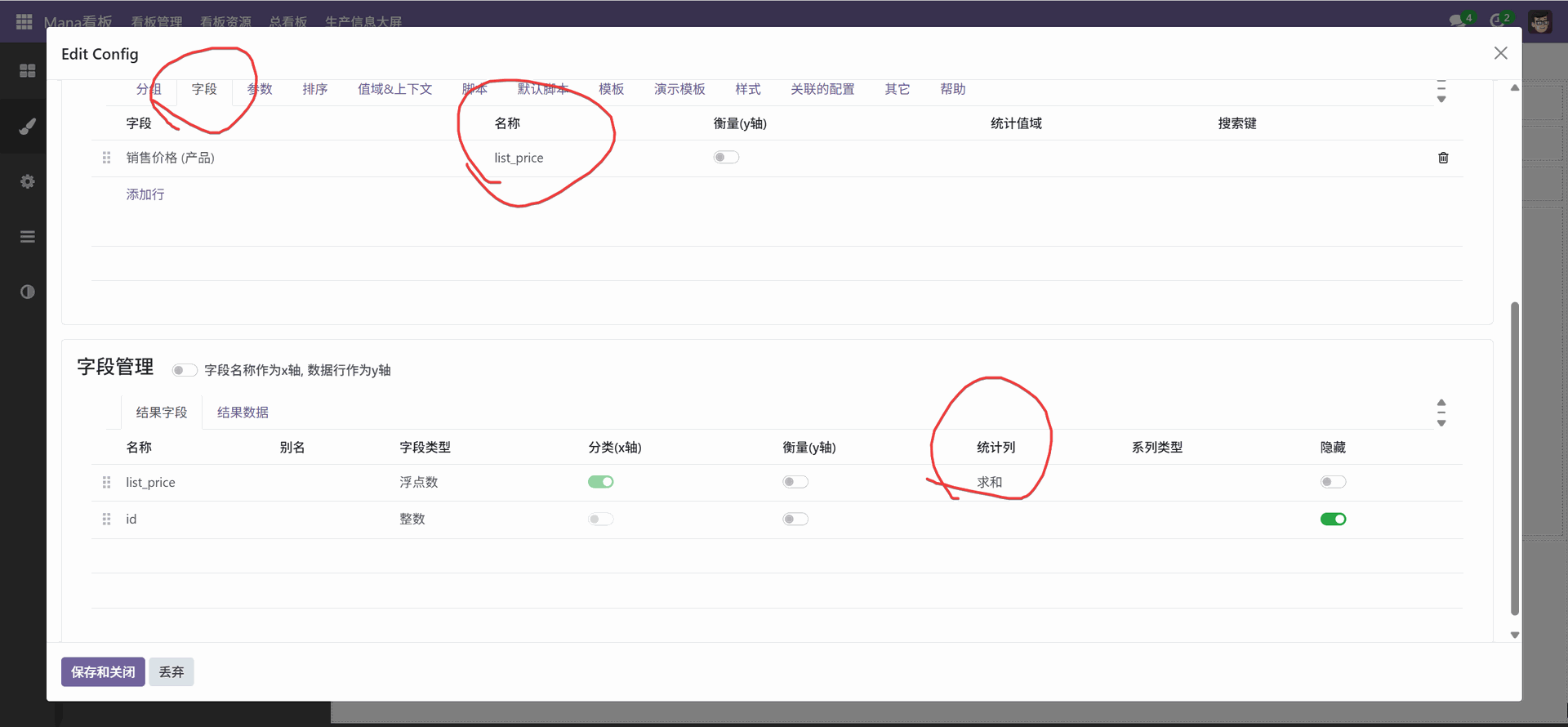Image resolution: width=1568 pixels, height=727 pixels.
Task: Click 添加行 link
Action: pos(145,194)
